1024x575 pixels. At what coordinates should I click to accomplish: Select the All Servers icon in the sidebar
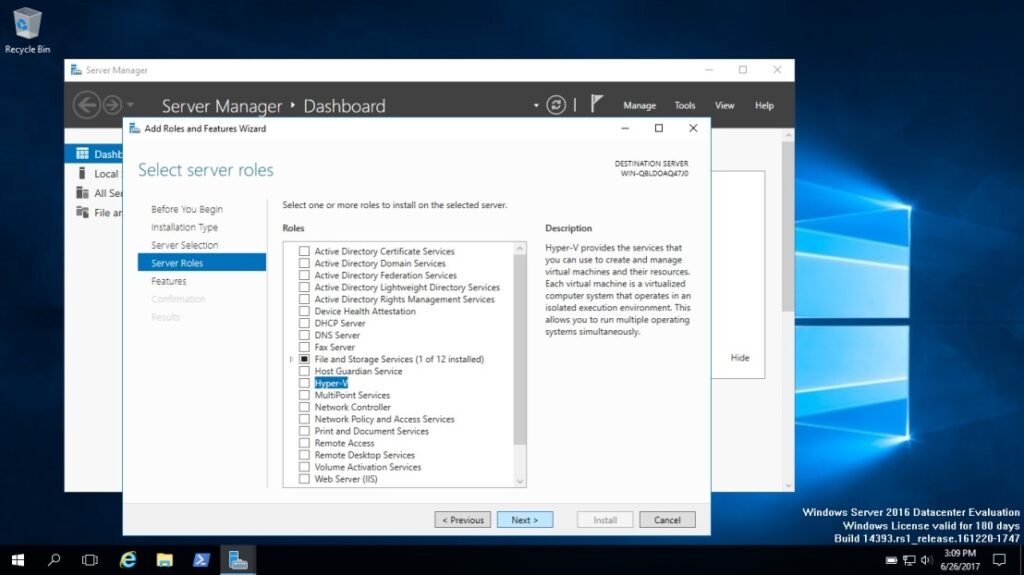tap(82, 193)
